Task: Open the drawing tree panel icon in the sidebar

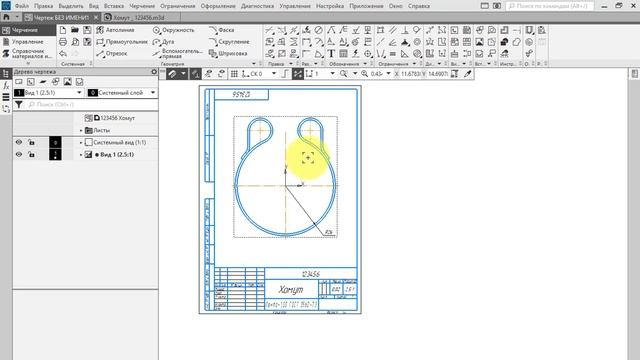Action: [x=6, y=74]
